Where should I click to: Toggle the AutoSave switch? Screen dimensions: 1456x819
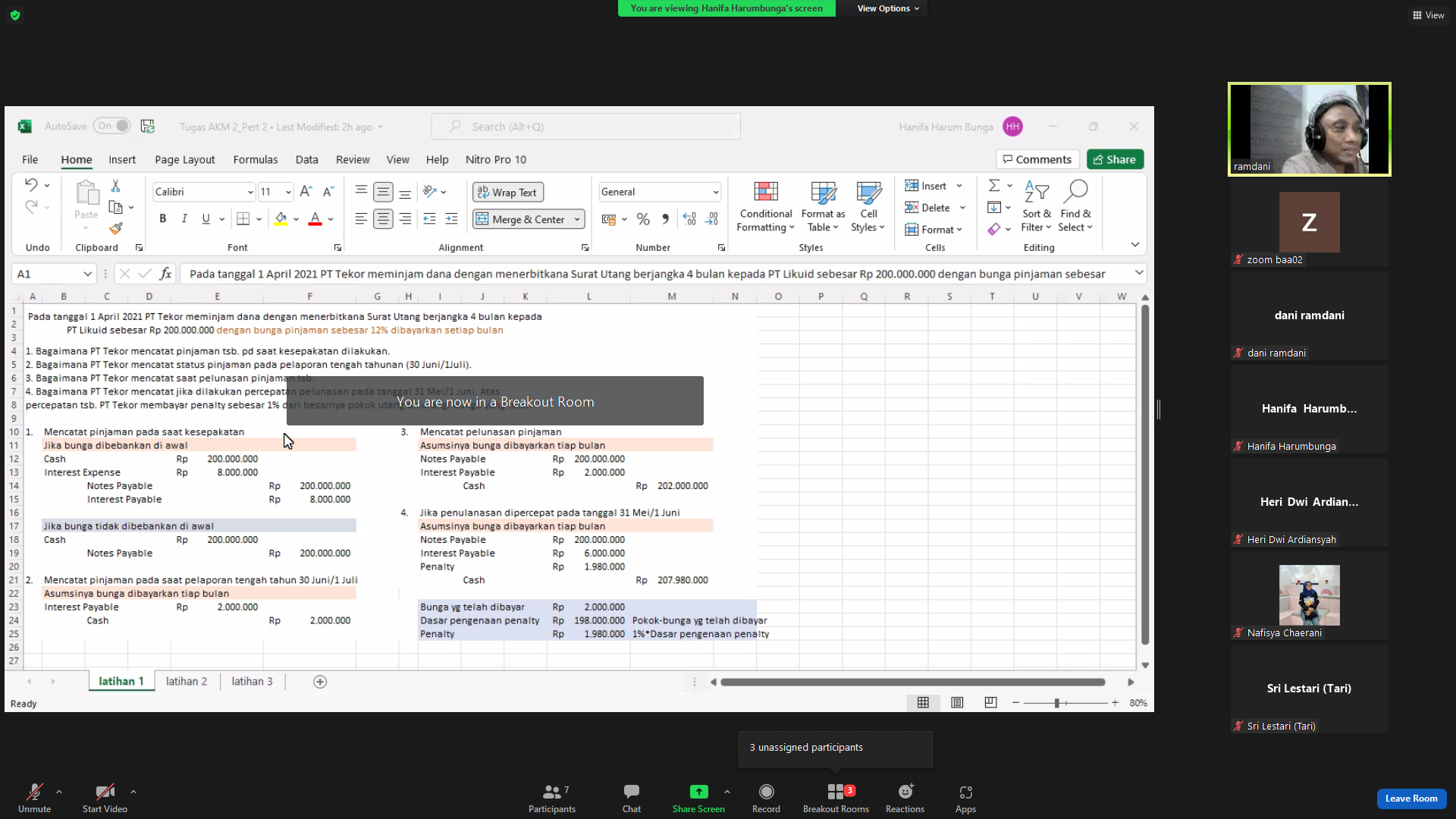tap(112, 126)
